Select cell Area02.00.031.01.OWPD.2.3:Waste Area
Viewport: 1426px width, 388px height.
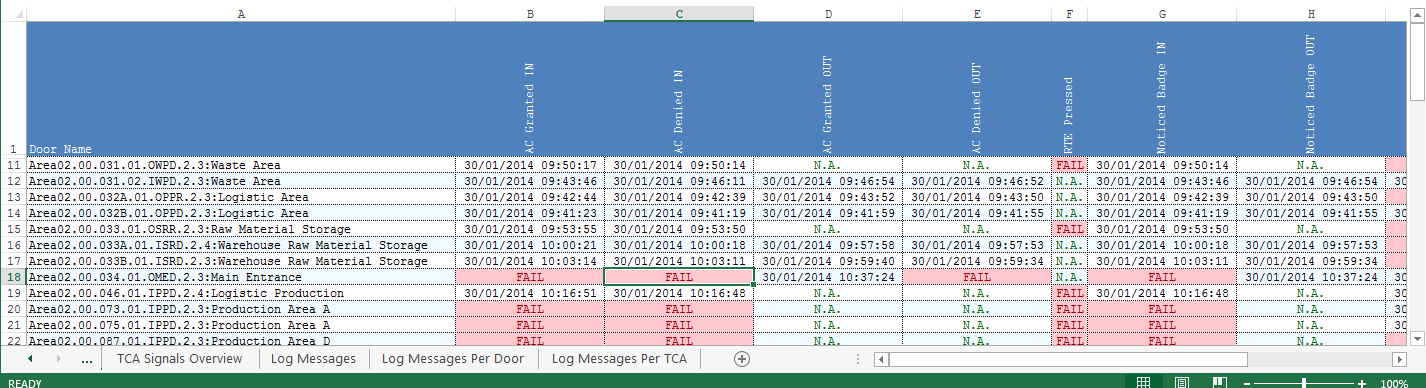point(241,165)
